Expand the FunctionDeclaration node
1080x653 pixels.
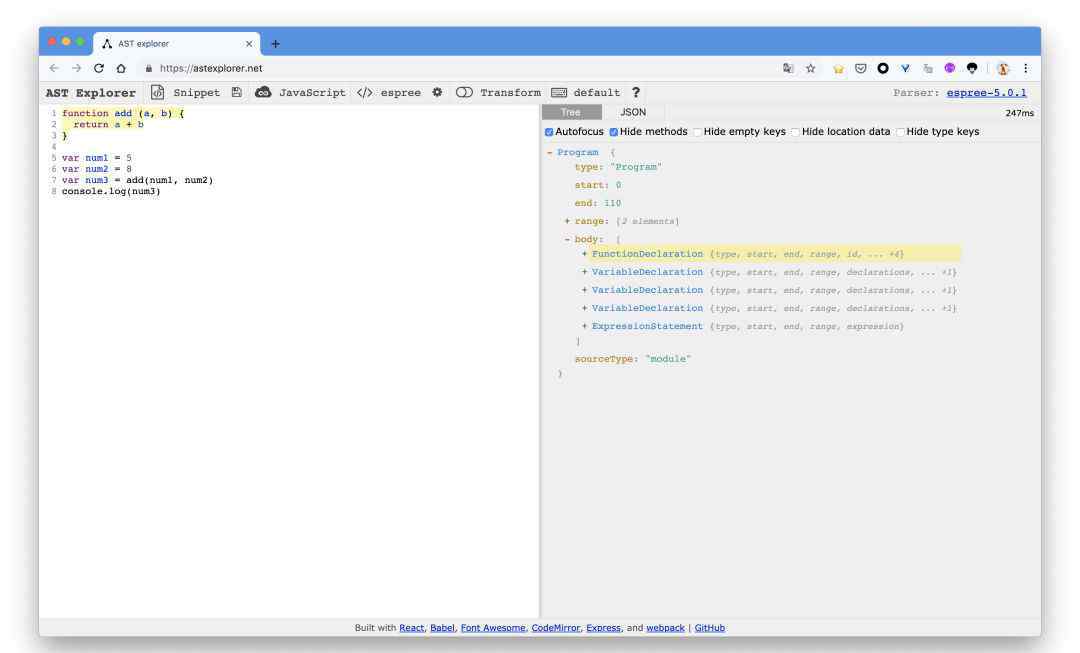point(584,254)
